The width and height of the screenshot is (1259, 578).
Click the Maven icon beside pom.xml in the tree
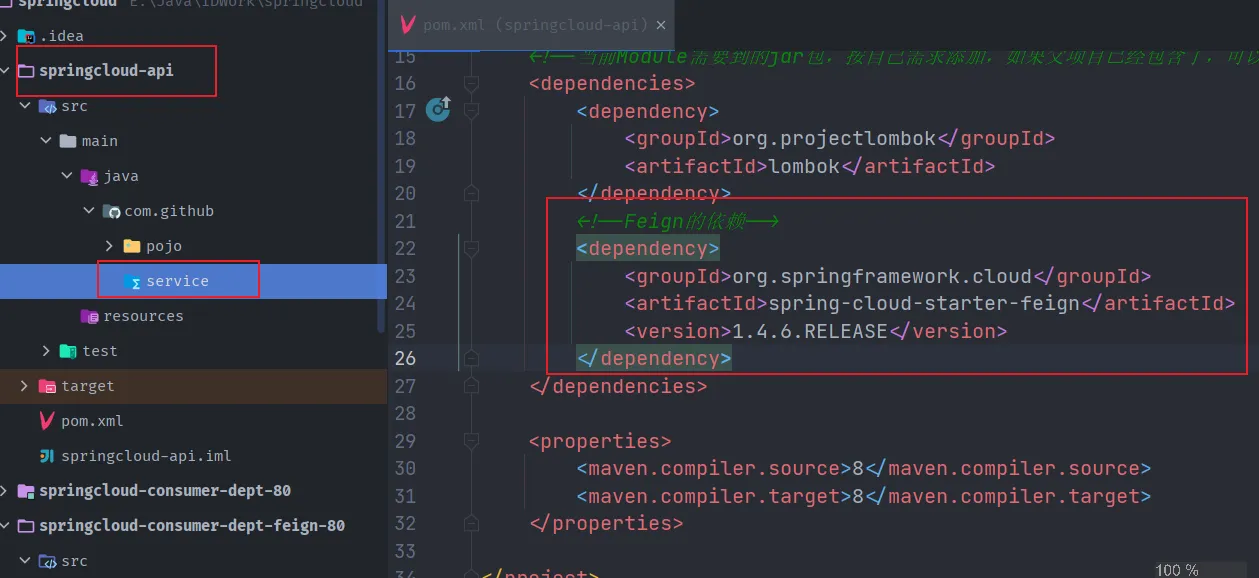[46, 421]
